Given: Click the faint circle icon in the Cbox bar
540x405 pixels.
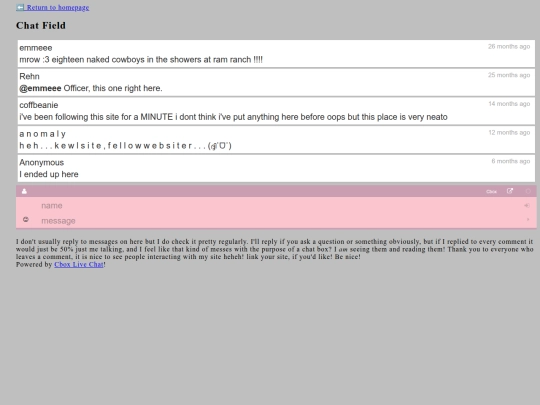Looking at the screenshot, I should (528, 191).
